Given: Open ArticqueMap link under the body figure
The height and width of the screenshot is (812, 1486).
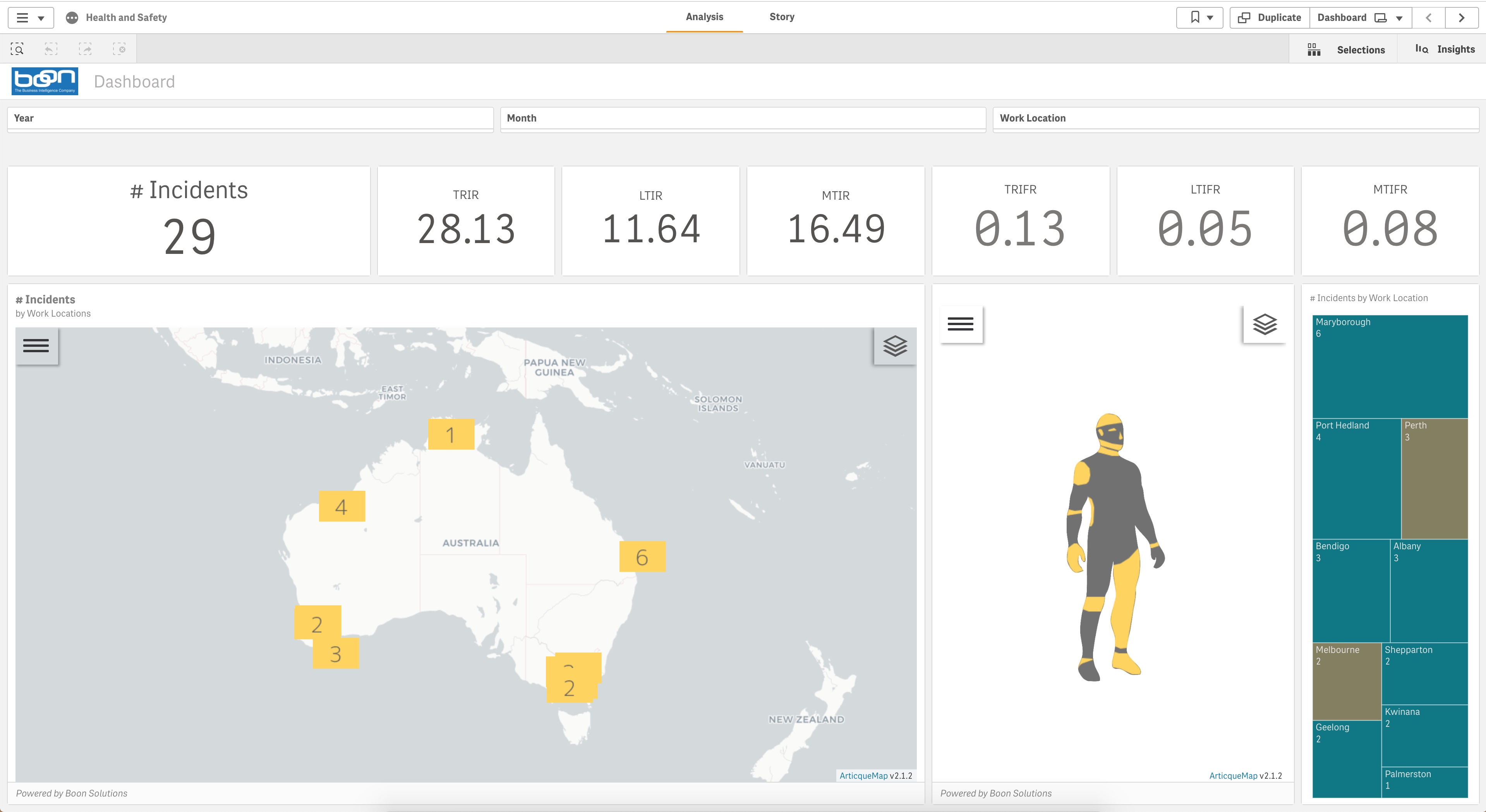Looking at the screenshot, I should 1233,776.
